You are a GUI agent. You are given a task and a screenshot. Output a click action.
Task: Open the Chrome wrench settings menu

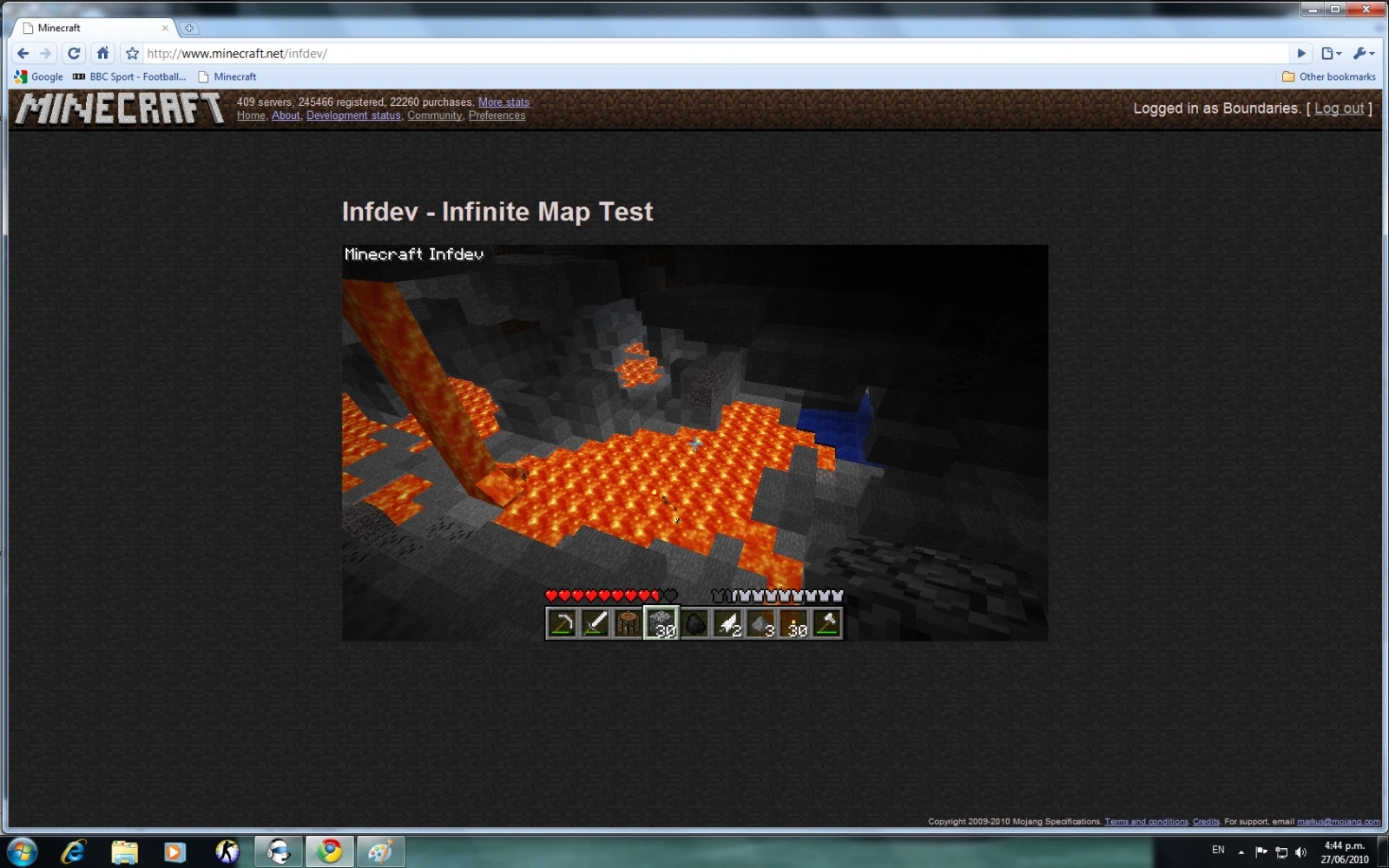click(1364, 53)
